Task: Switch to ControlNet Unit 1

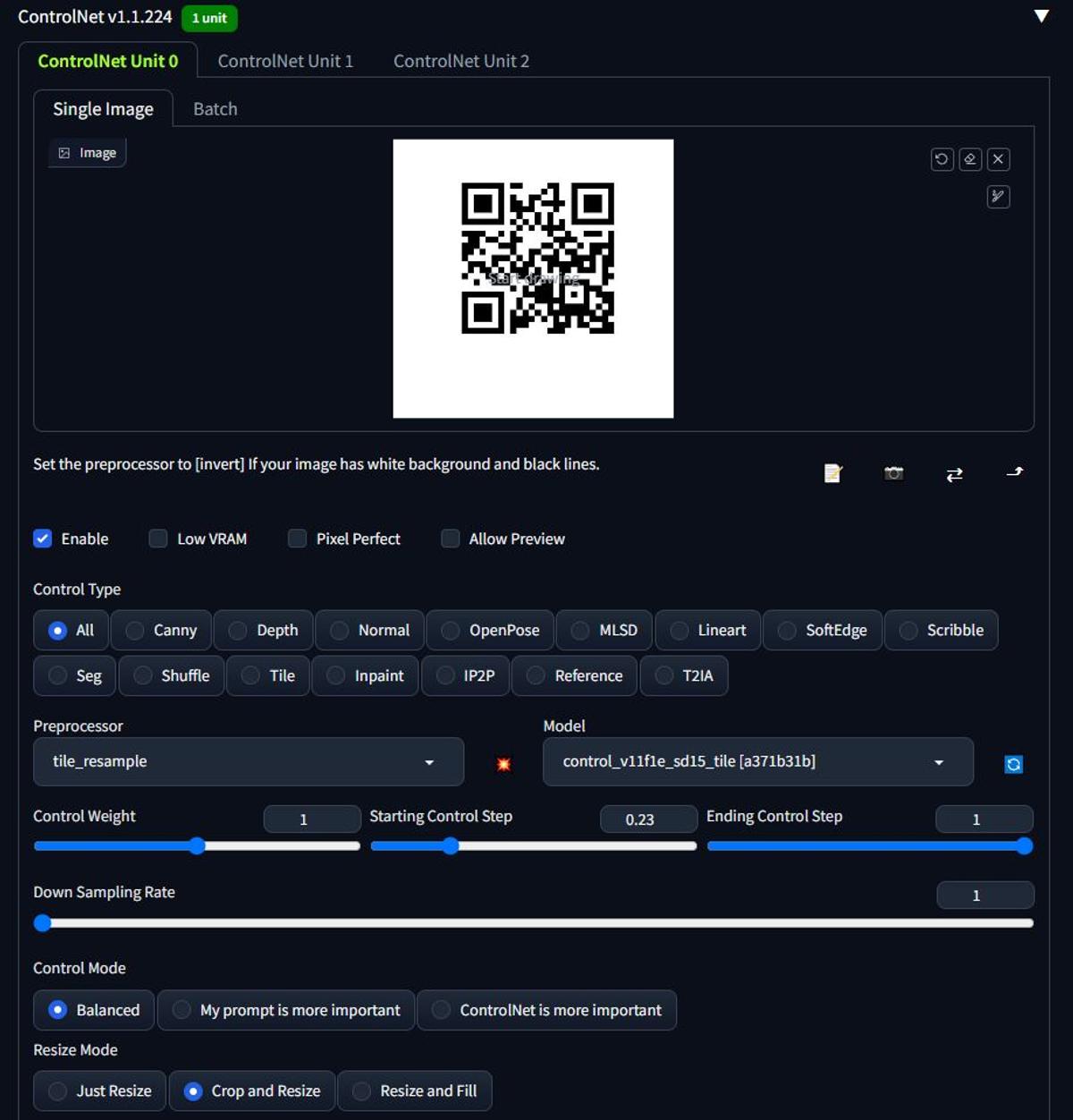Action: pyautogui.click(x=285, y=61)
